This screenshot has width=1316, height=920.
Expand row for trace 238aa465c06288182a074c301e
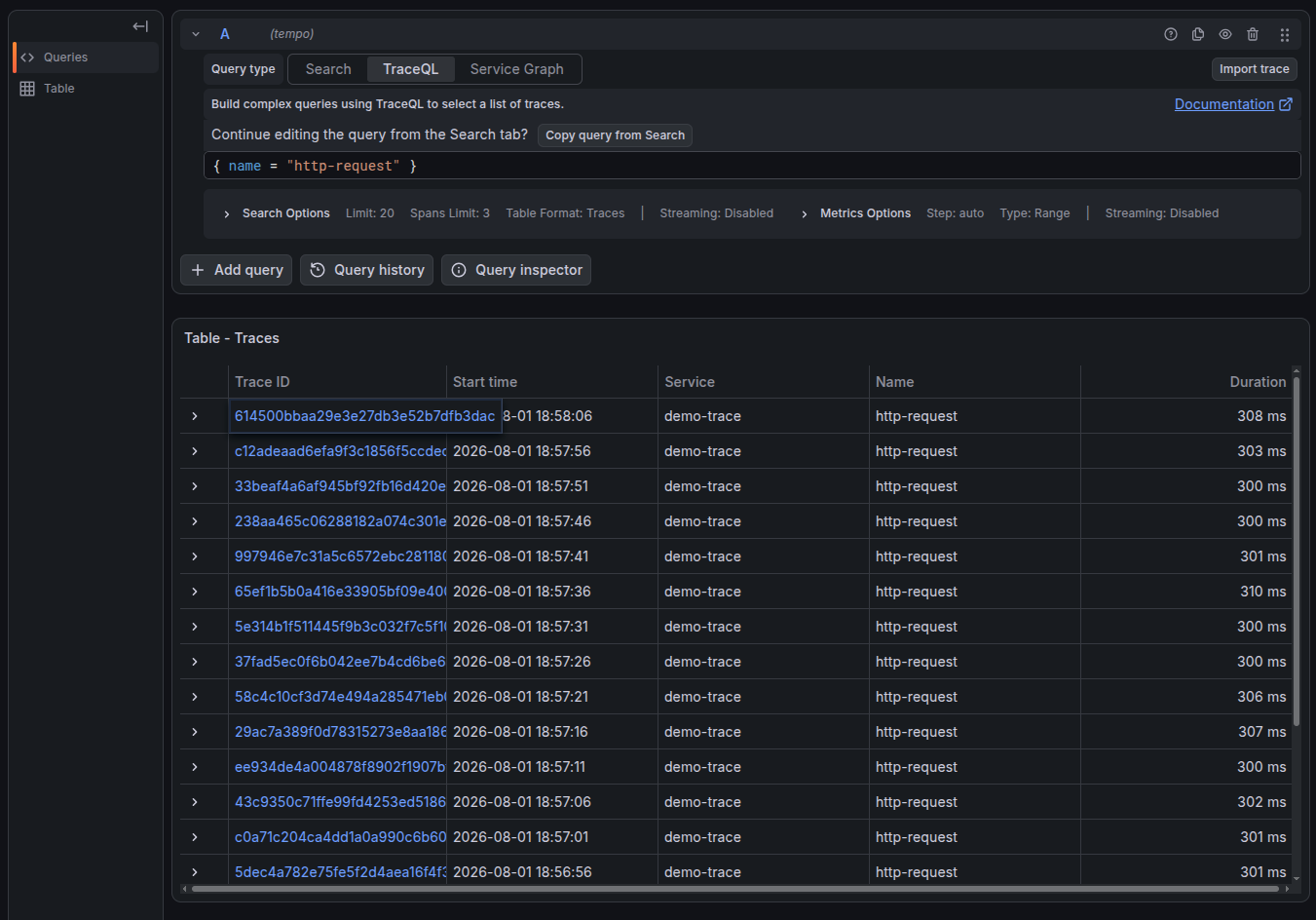pos(195,521)
